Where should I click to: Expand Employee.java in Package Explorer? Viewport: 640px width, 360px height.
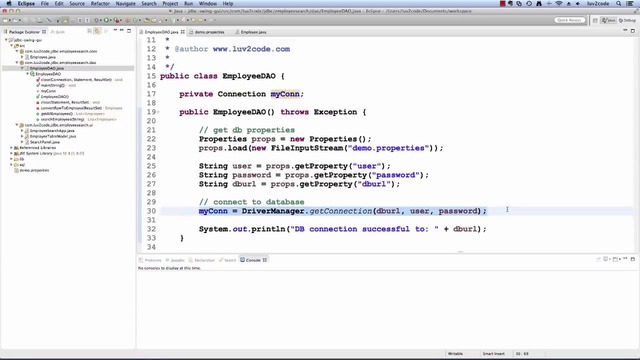point(22,57)
